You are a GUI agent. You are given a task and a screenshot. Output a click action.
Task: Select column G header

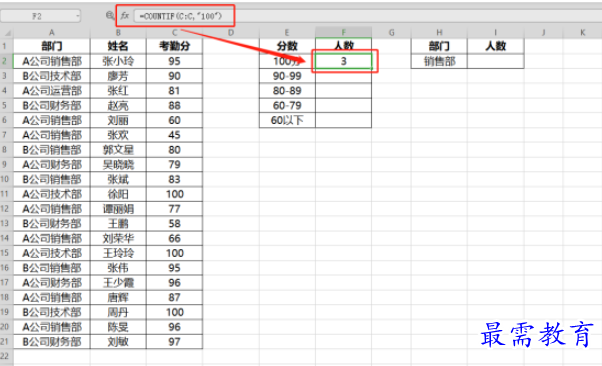391,33
